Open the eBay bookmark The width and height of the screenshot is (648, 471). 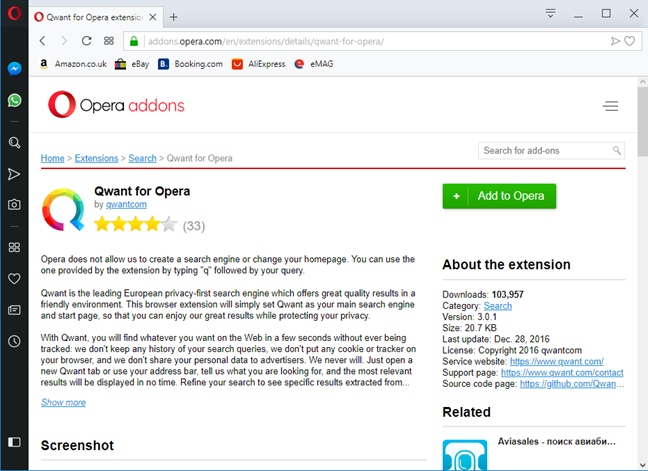click(132, 64)
